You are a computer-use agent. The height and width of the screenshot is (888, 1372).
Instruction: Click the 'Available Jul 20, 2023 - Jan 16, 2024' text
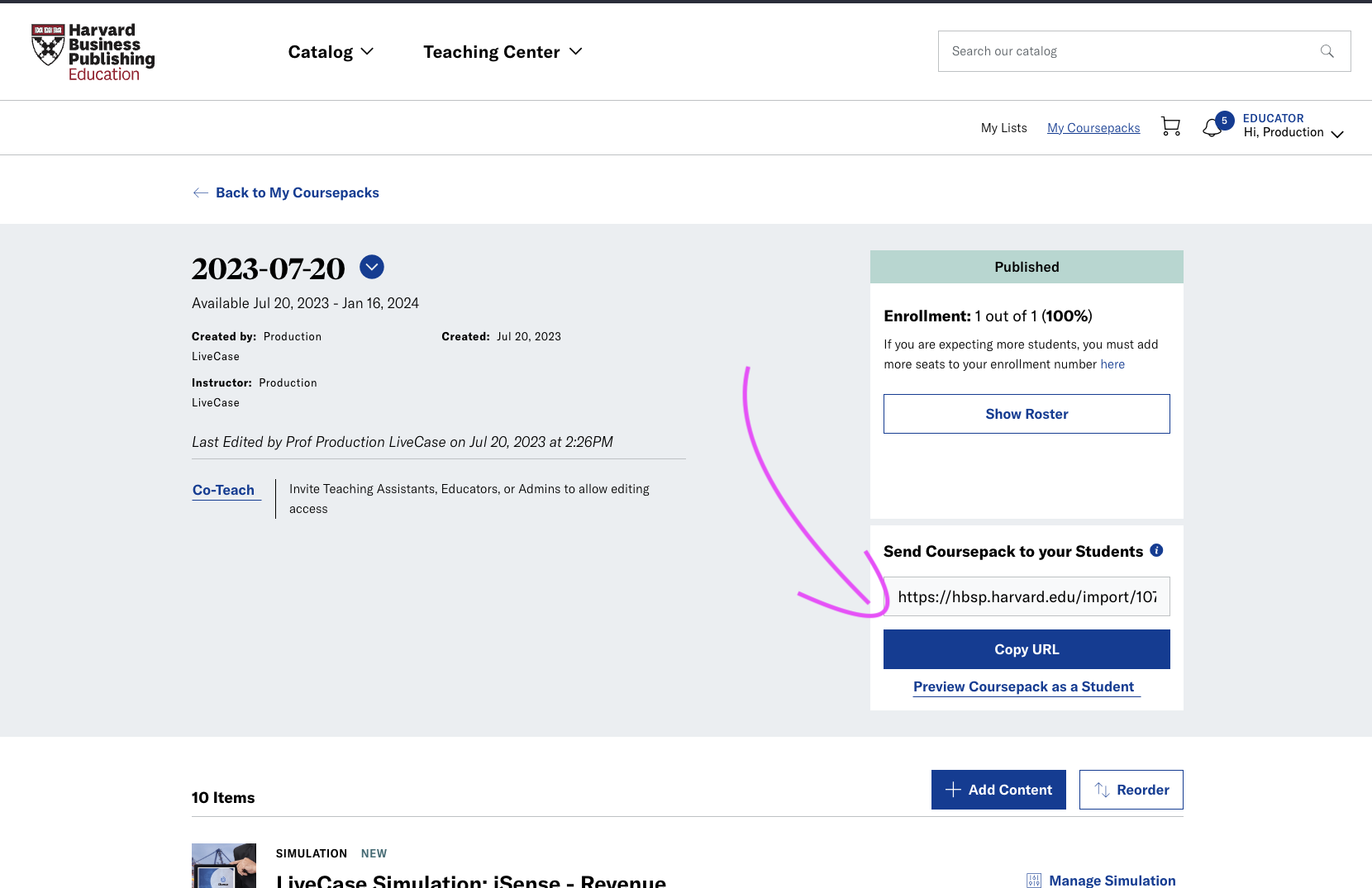(305, 303)
